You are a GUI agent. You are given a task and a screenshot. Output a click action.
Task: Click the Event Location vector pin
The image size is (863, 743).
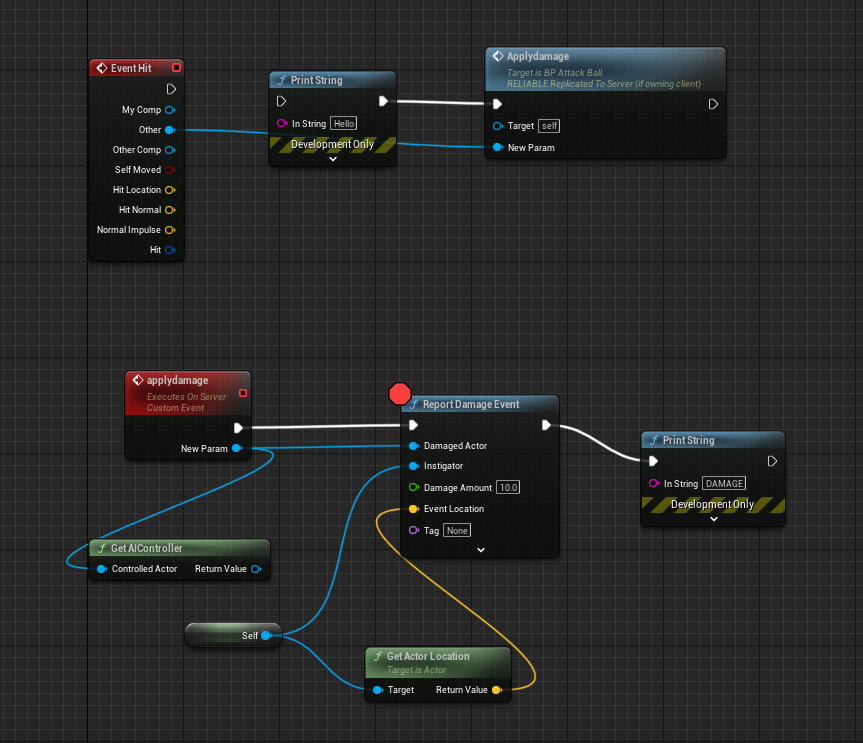click(x=414, y=509)
